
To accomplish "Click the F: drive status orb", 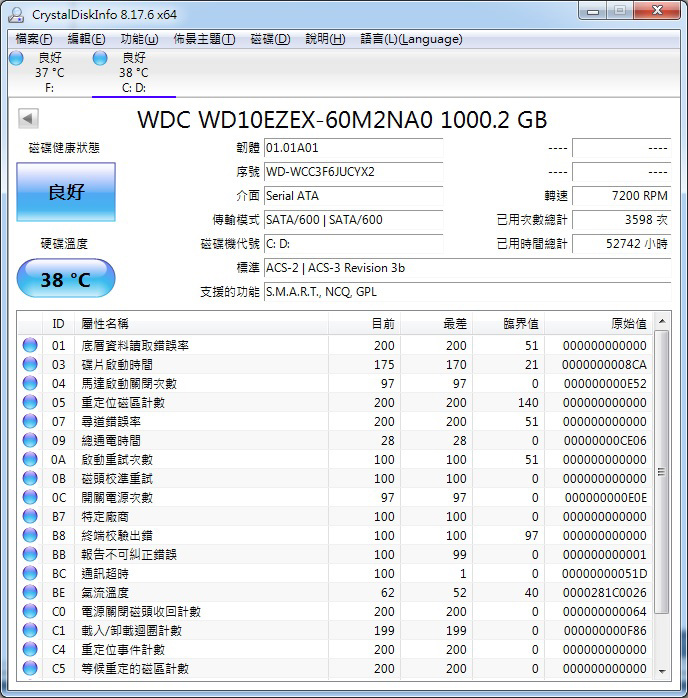I will pos(16,58).
